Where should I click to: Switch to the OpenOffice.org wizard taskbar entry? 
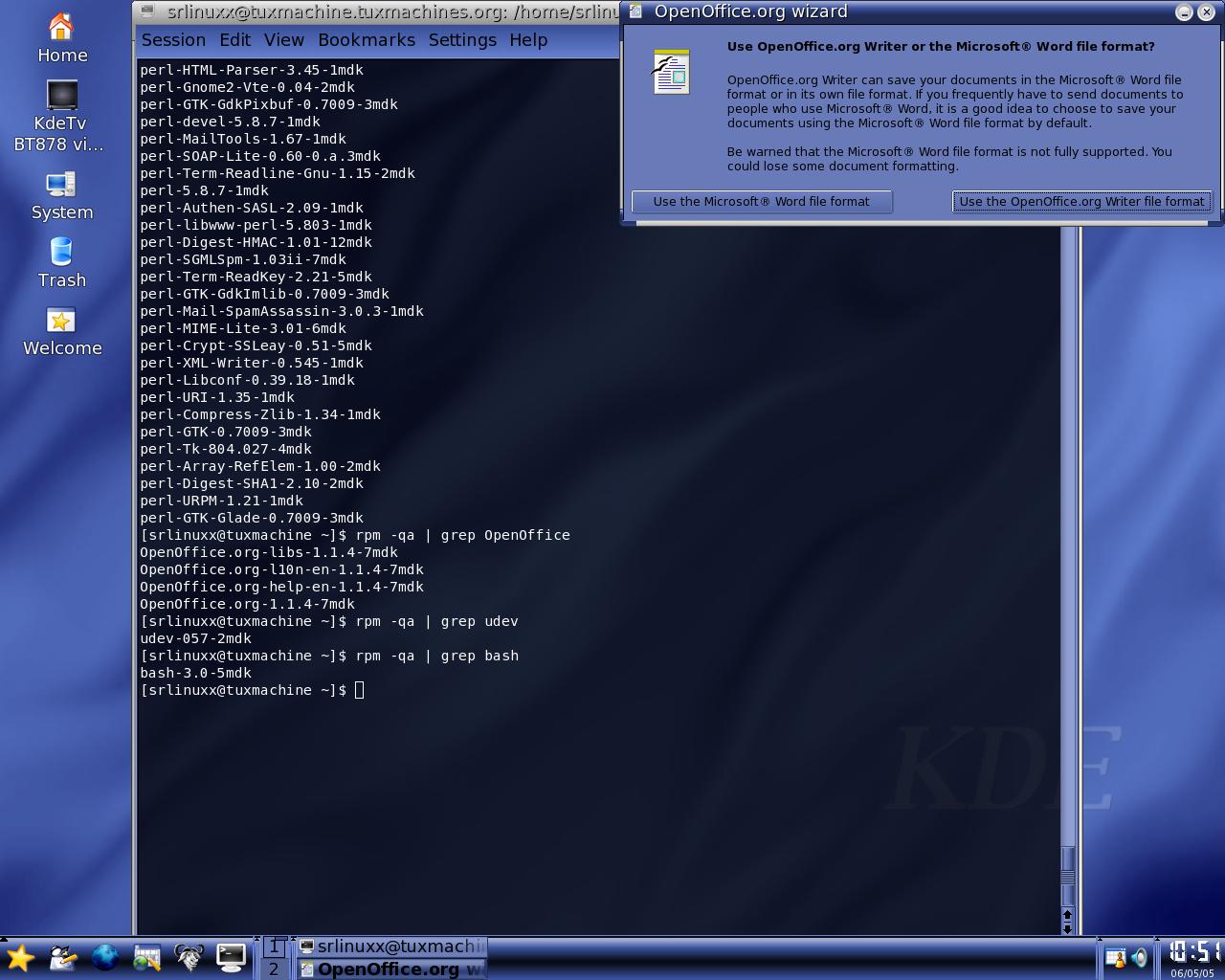(x=392, y=969)
